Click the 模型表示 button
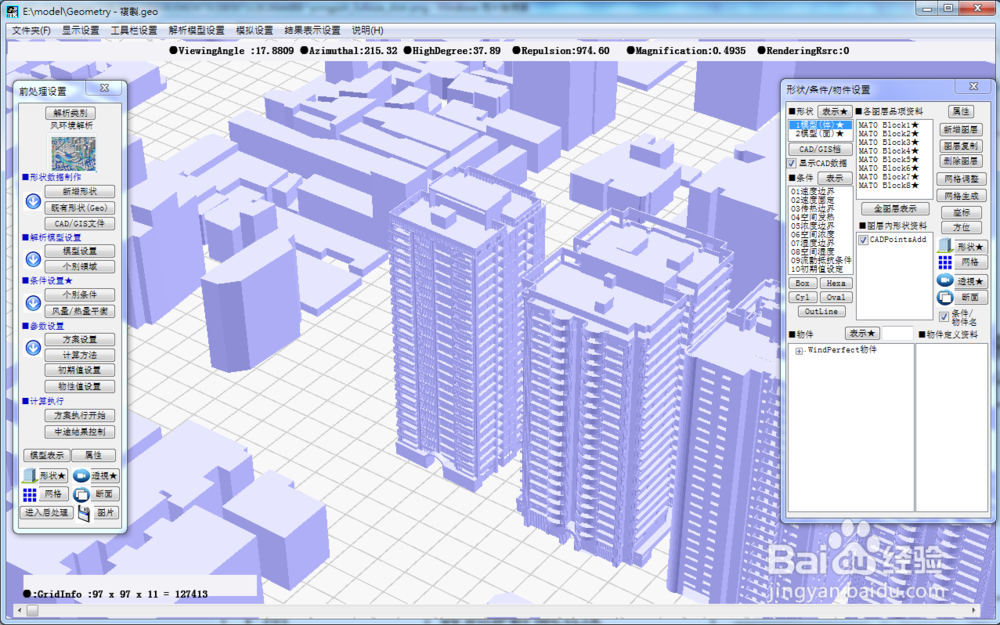1000x625 pixels. coord(47,455)
